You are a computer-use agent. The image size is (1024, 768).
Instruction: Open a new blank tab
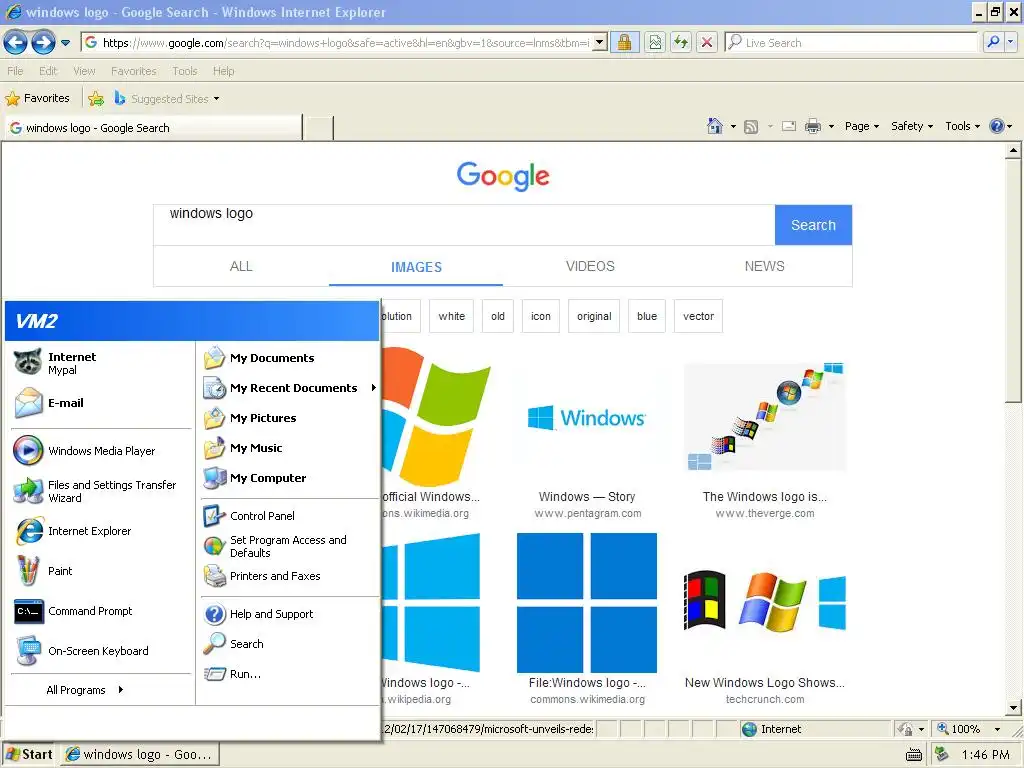click(319, 127)
